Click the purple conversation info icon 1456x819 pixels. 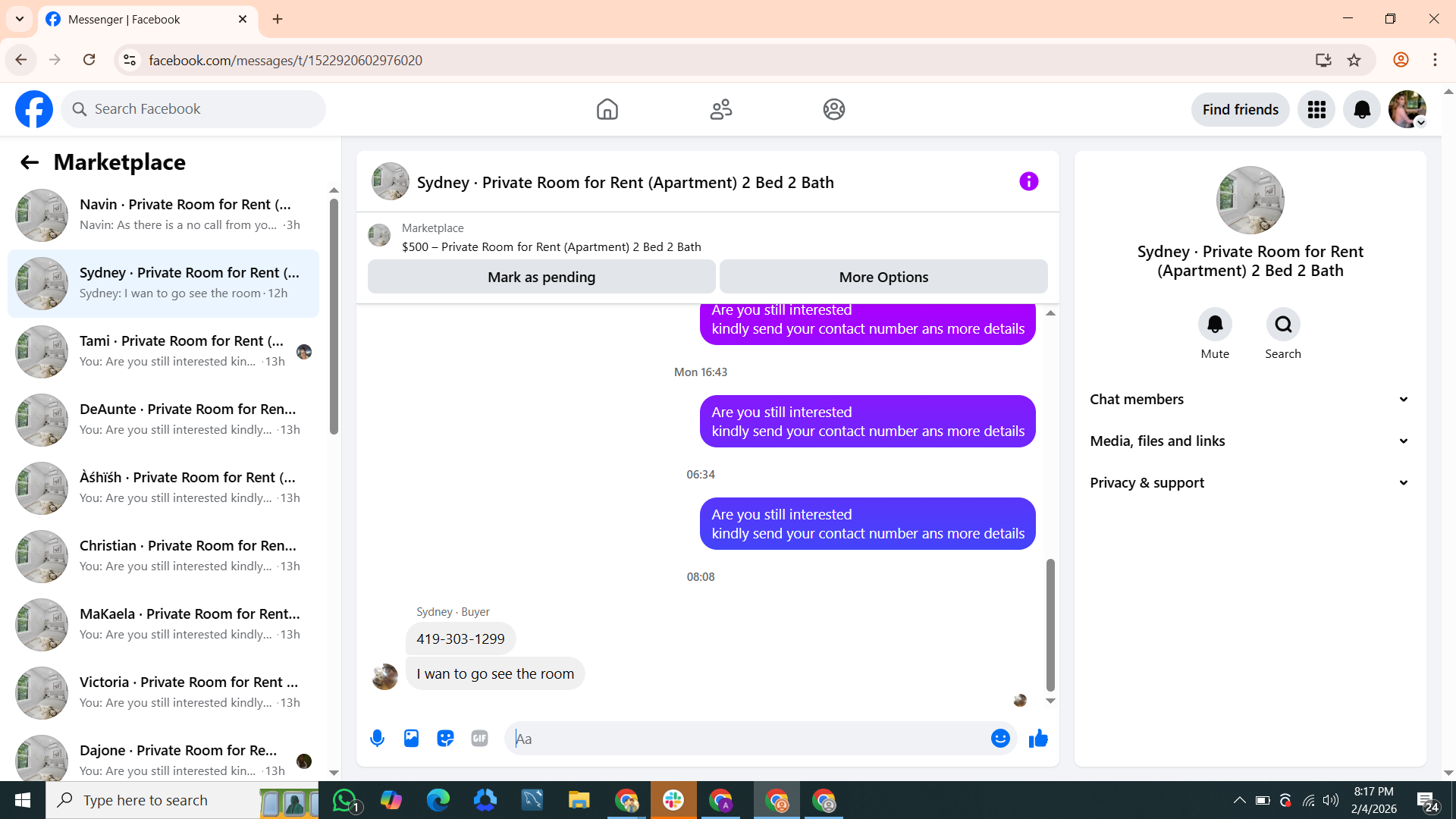(1028, 181)
